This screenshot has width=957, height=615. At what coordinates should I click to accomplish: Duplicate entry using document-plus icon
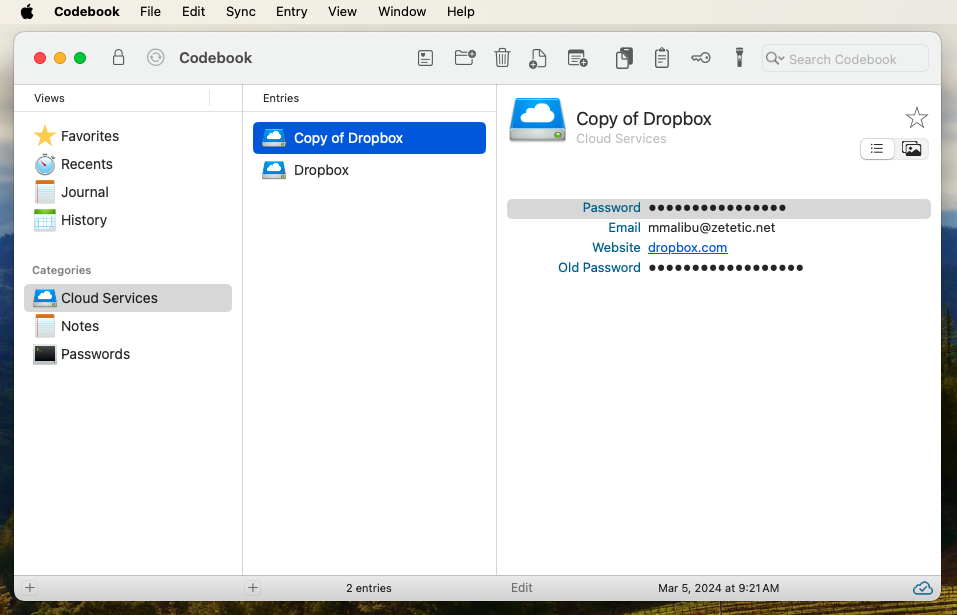tap(538, 59)
